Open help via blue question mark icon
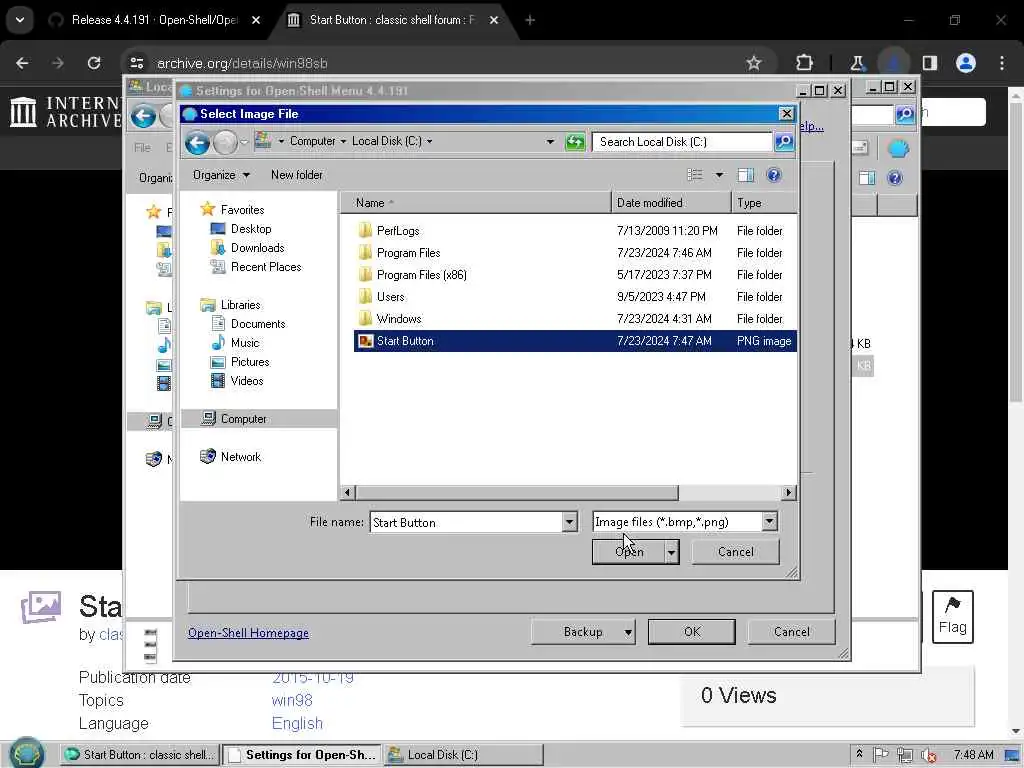This screenshot has height=768, width=1024. click(x=774, y=175)
